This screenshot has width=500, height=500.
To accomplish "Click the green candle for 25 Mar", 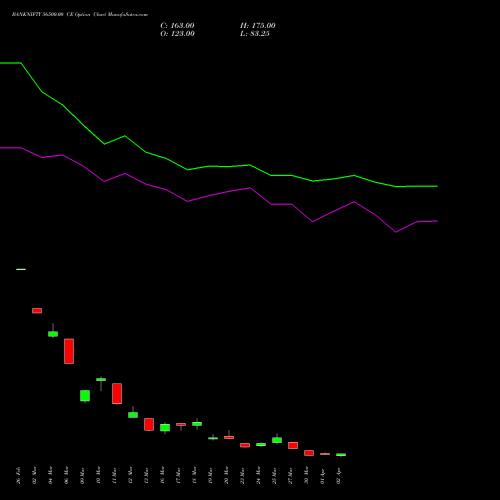I will [277, 440].
